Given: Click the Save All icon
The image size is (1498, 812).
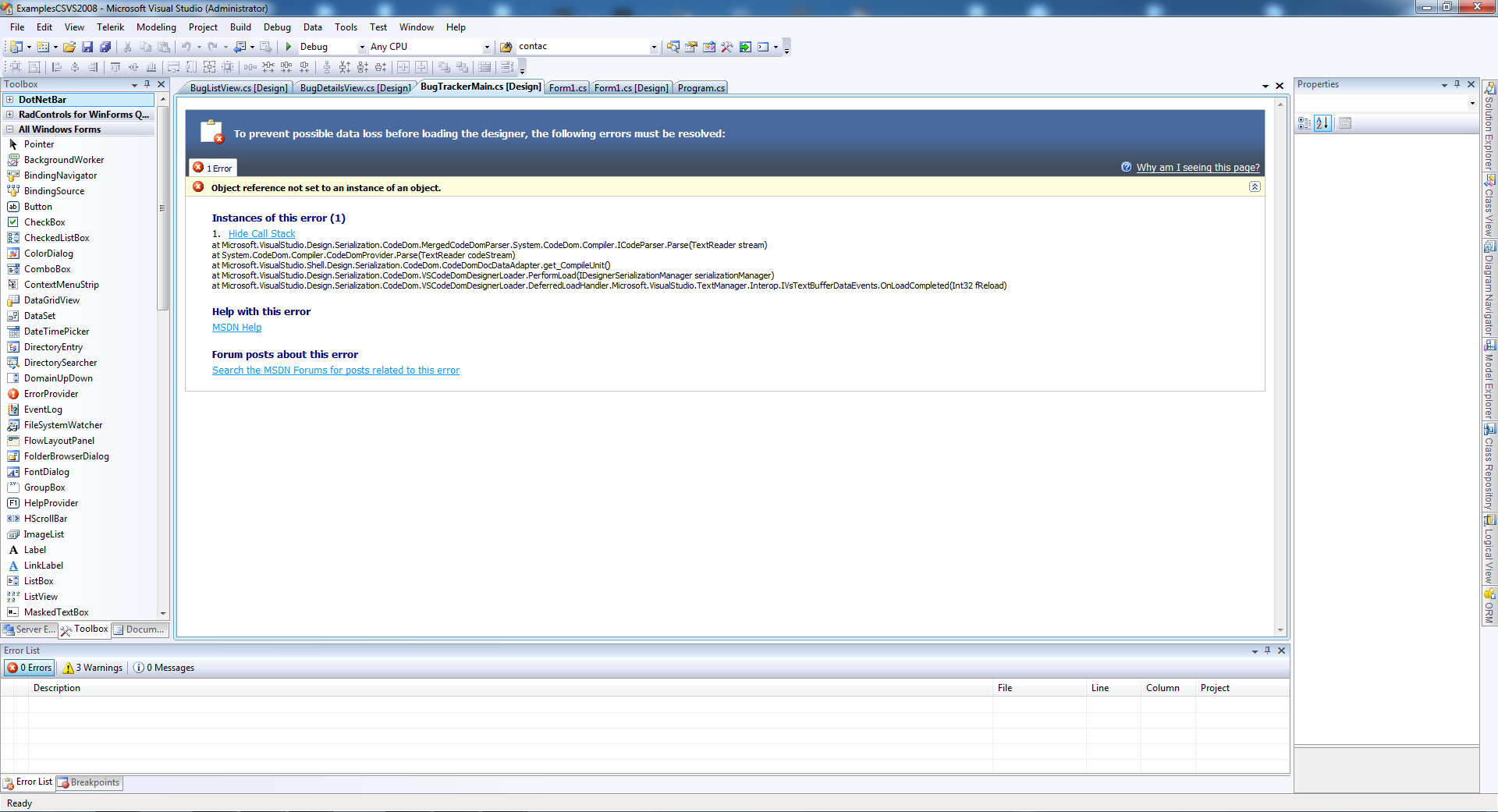Looking at the screenshot, I should (105, 47).
